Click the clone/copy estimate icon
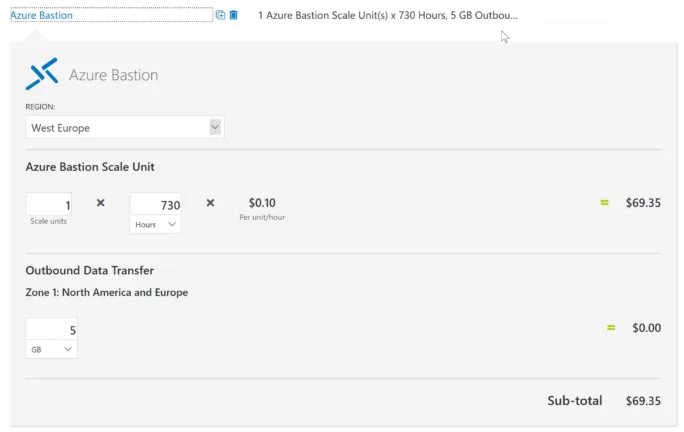This screenshot has width=684, height=432. click(x=220, y=15)
